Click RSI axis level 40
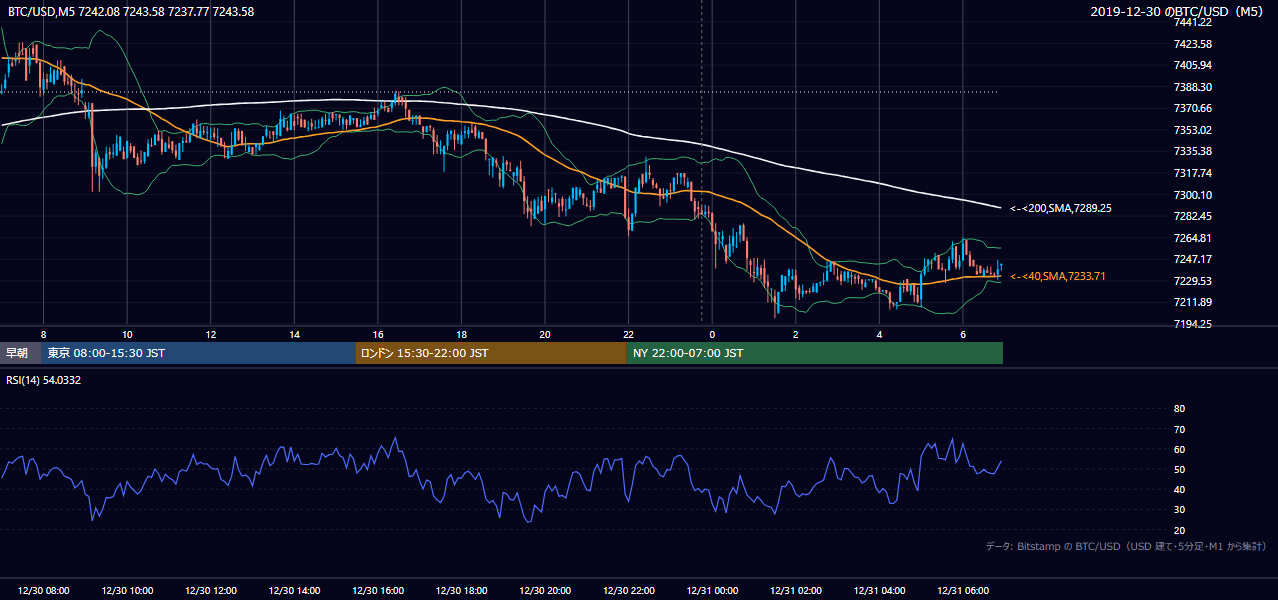 [1179, 490]
